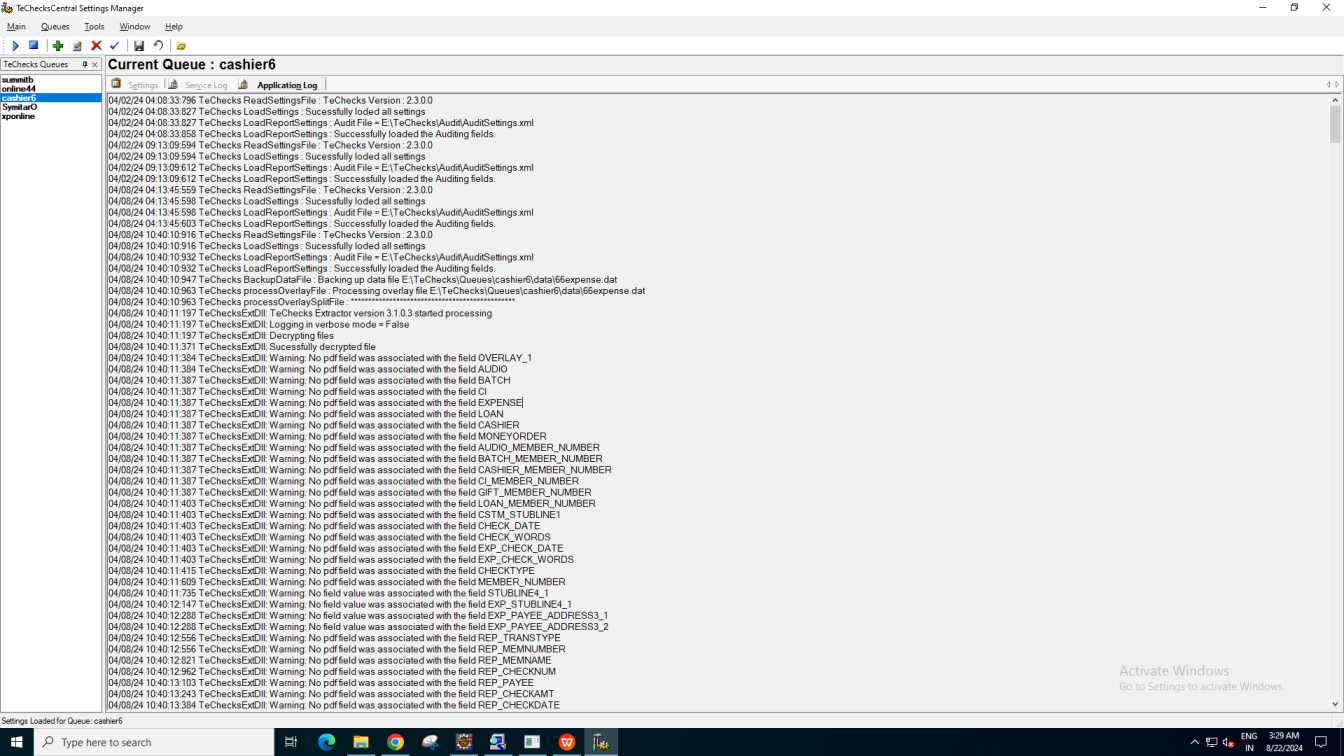
Task: Click the 'Current Queue : cashier6' heading
Action: point(192,65)
